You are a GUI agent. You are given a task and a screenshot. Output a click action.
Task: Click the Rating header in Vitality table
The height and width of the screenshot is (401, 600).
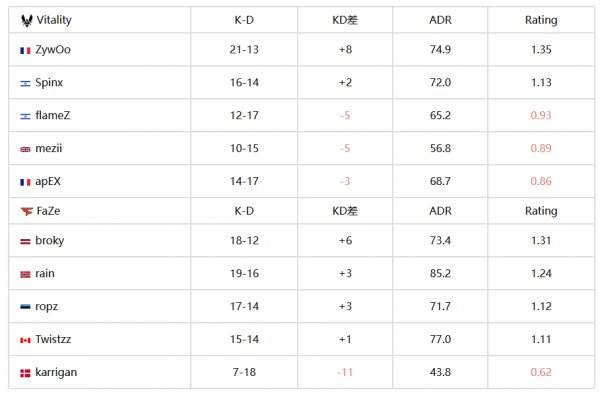[541, 20]
